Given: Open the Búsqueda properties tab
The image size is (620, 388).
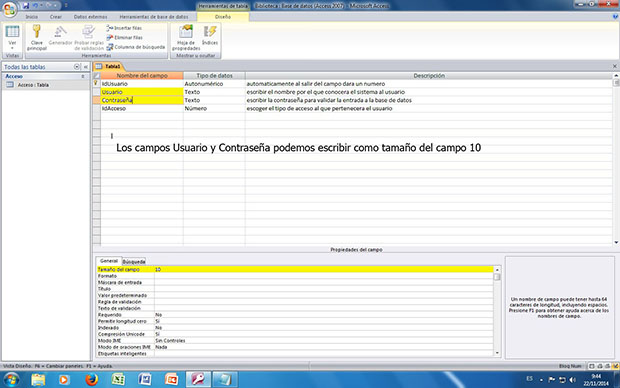Looking at the screenshot, I should click(134, 261).
